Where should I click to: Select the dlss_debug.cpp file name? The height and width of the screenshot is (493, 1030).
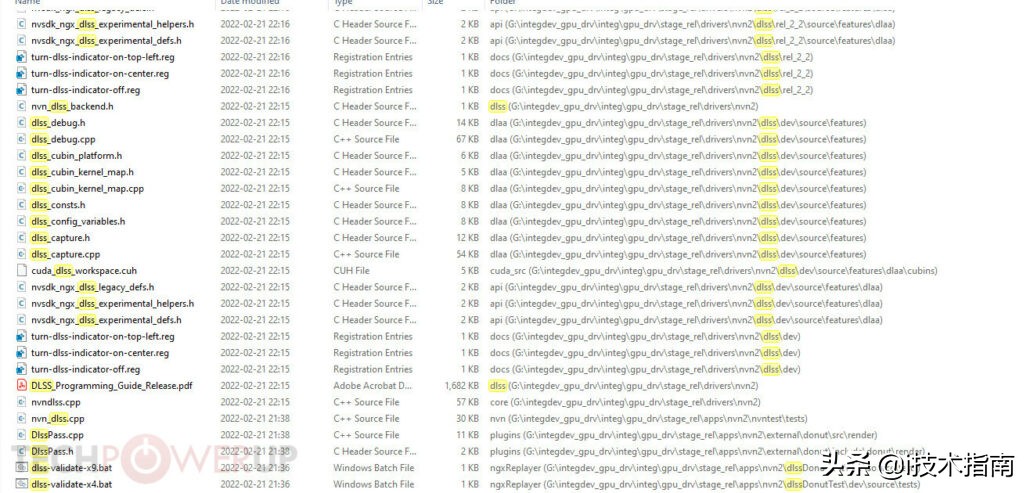(x=63, y=139)
